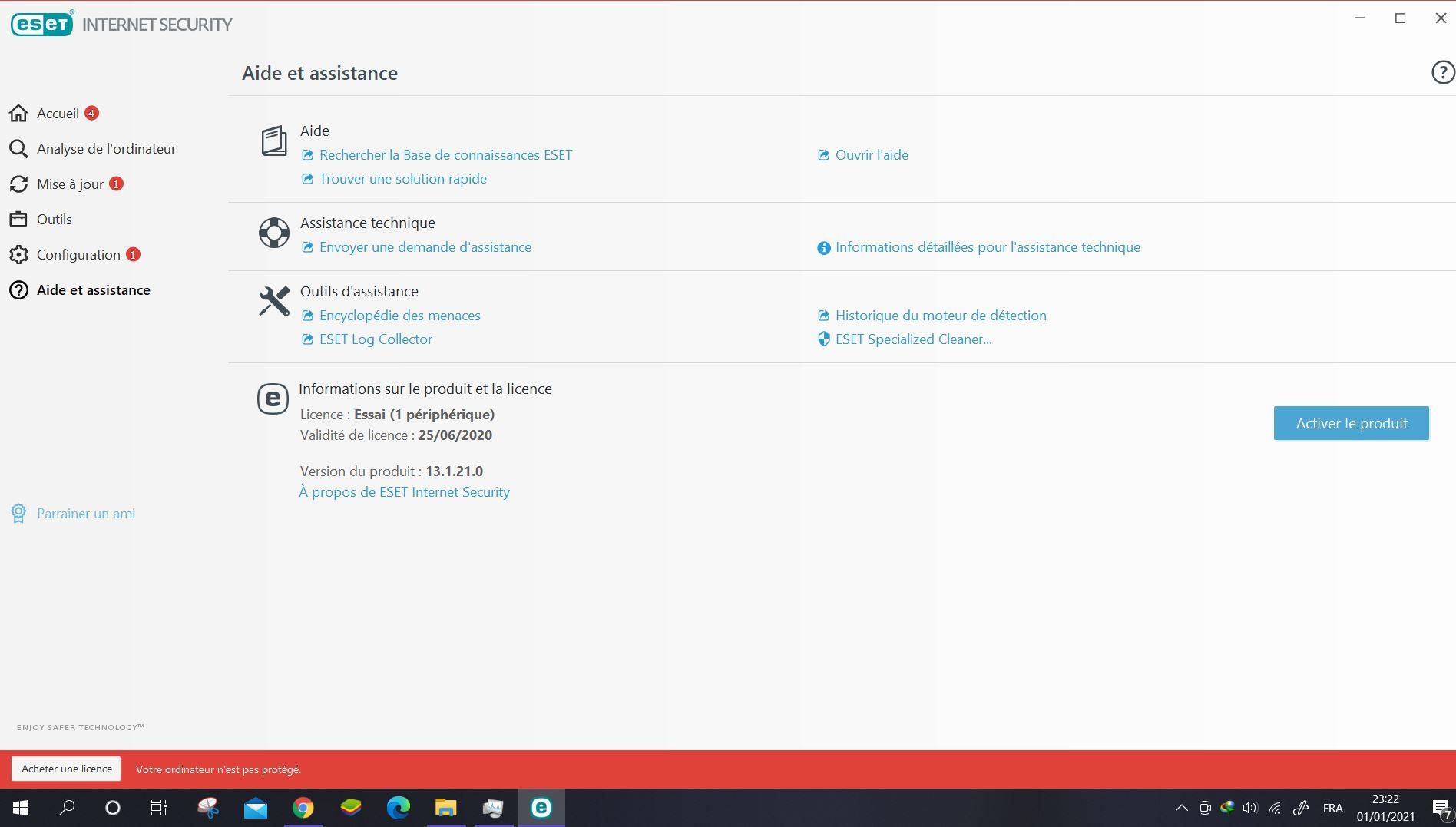Click the red badge on Mise à jour
The width and height of the screenshot is (1456, 827).
coord(116,184)
